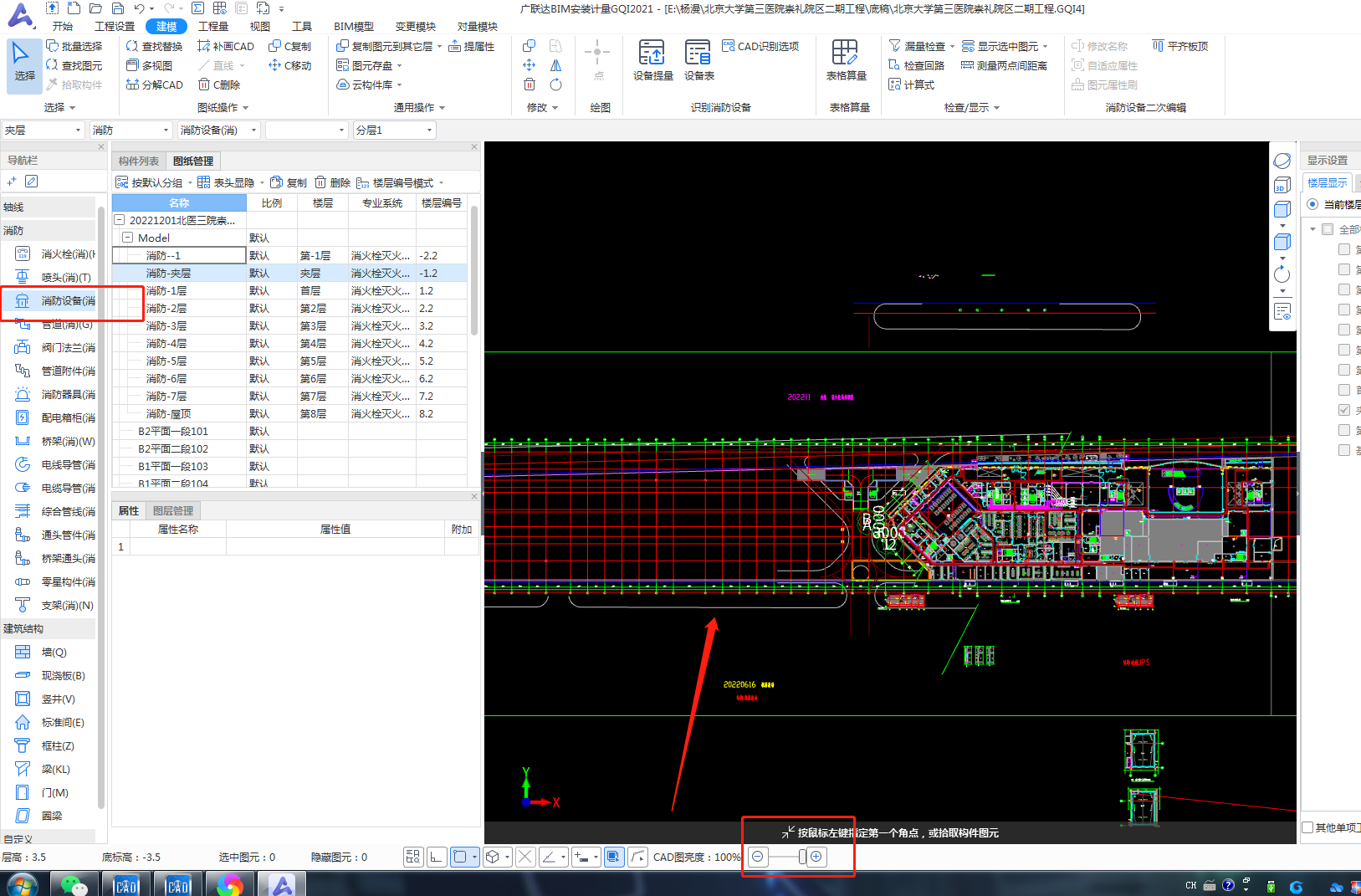Select the 当前楼层 radio button
The image size is (1361, 896).
[x=1312, y=204]
